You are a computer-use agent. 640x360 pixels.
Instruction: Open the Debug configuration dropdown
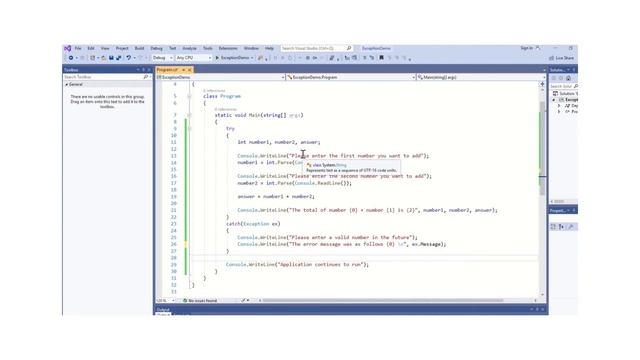tap(162, 58)
